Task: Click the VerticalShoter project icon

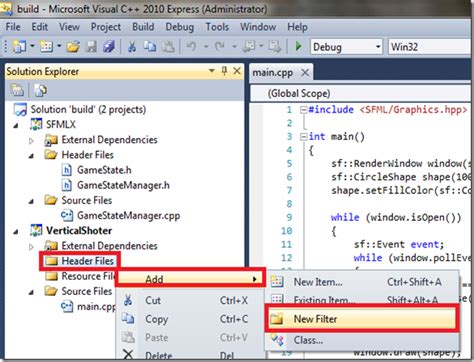Action: point(36,230)
